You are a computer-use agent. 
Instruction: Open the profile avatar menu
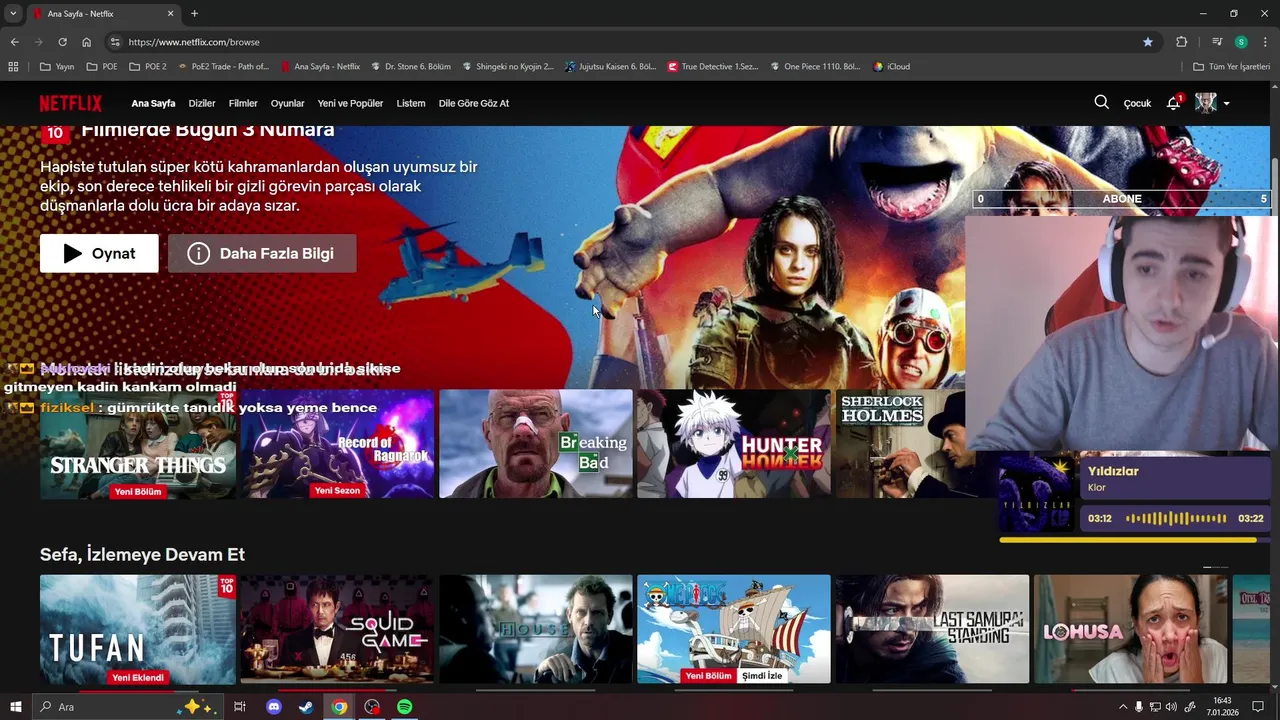(x=1212, y=103)
